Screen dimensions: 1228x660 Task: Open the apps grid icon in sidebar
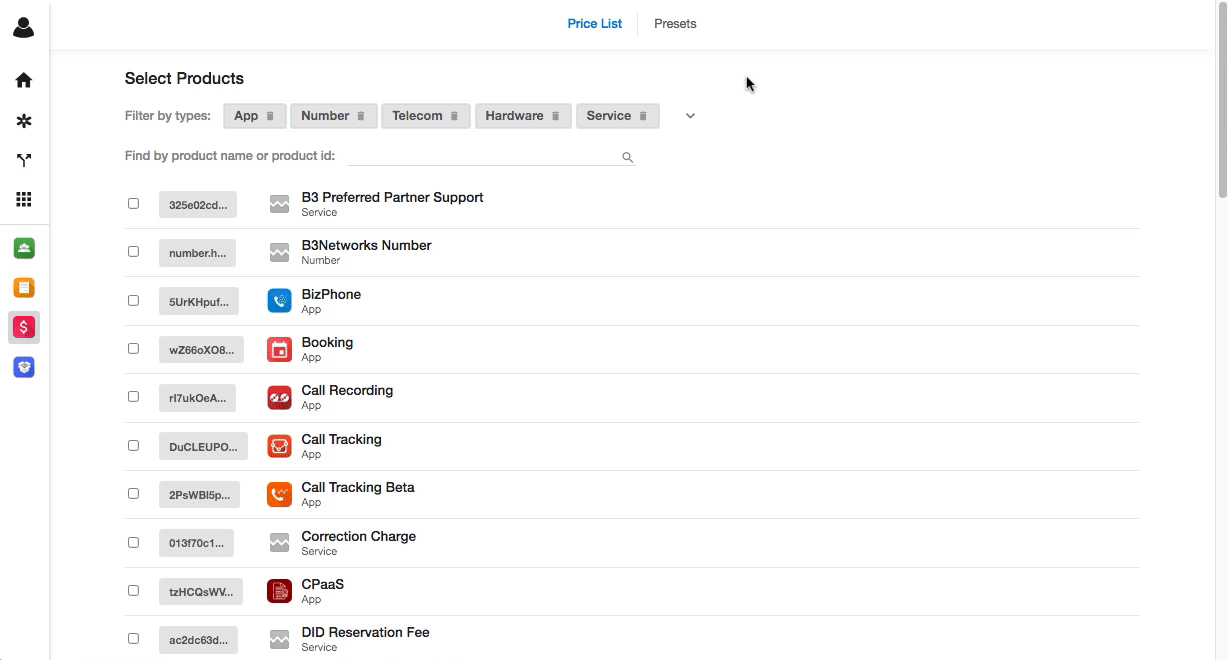pyautogui.click(x=24, y=199)
